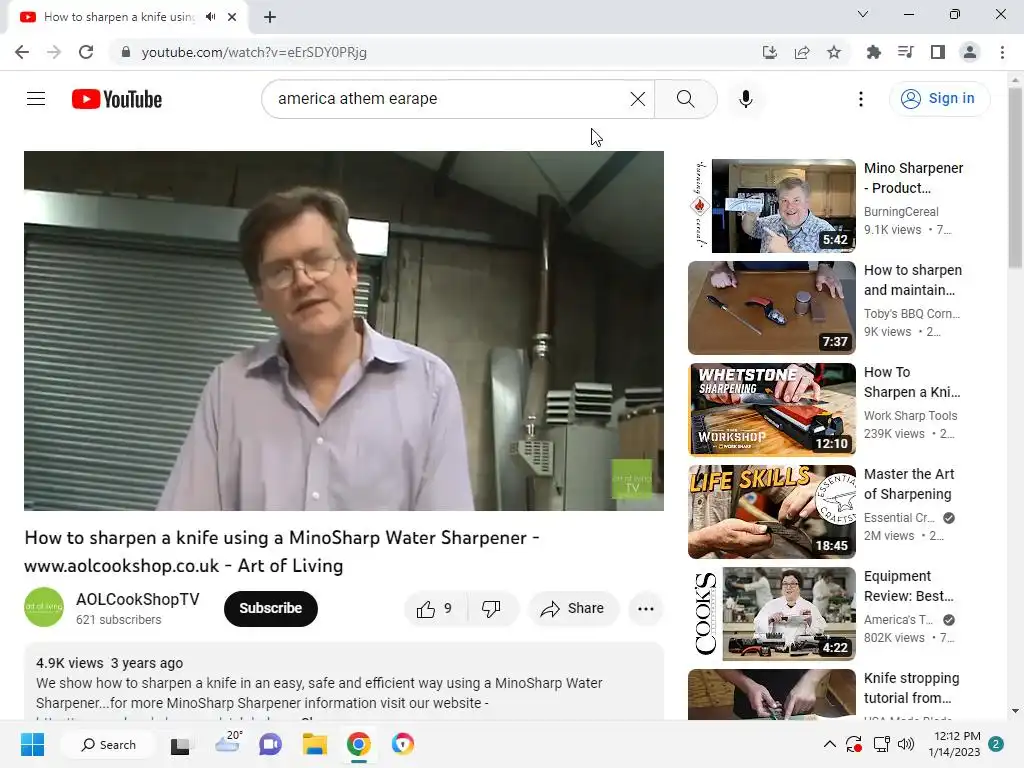
Task: Sign in to YouTube
Action: click(x=938, y=99)
